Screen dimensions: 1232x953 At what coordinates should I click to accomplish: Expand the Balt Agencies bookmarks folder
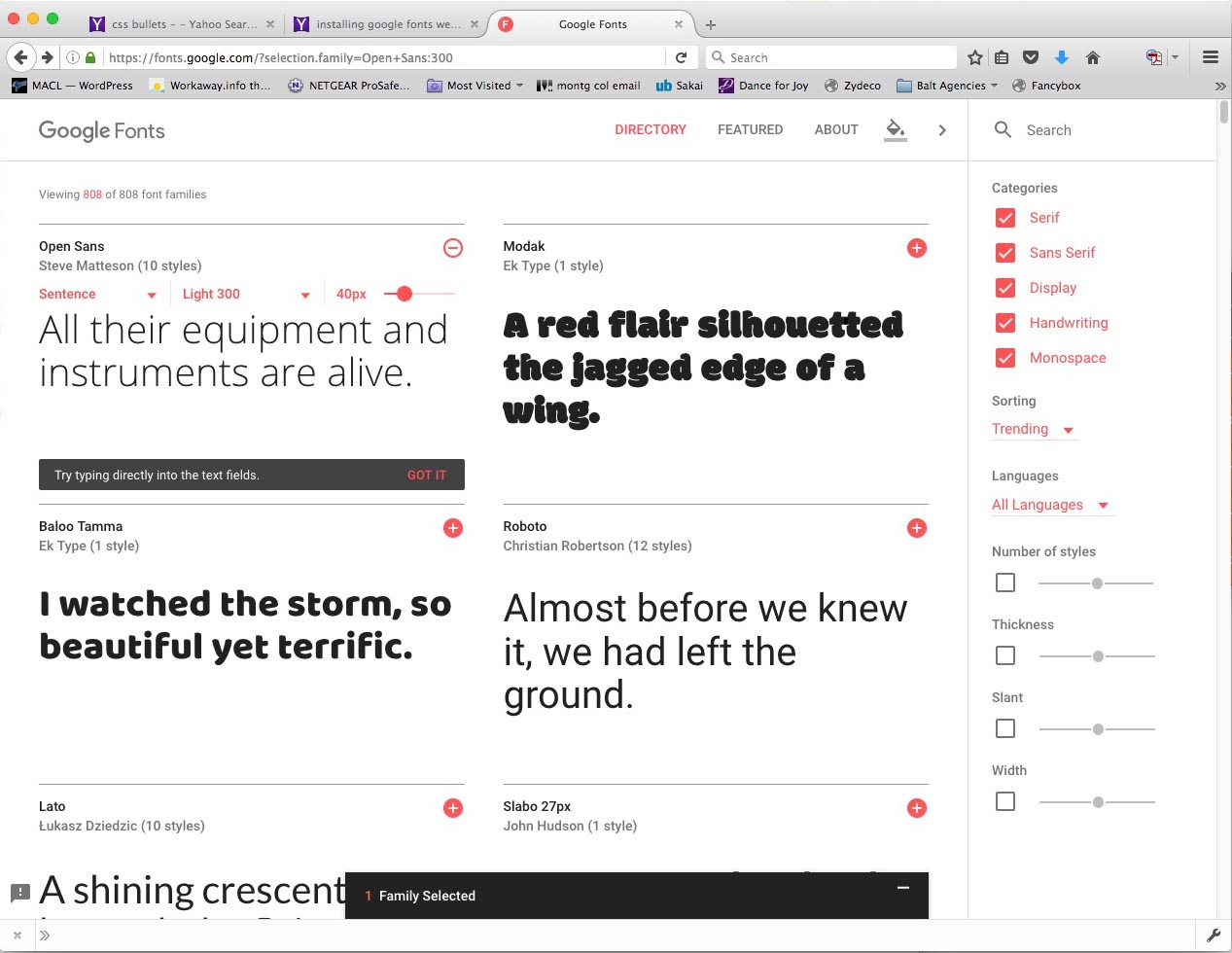[947, 86]
